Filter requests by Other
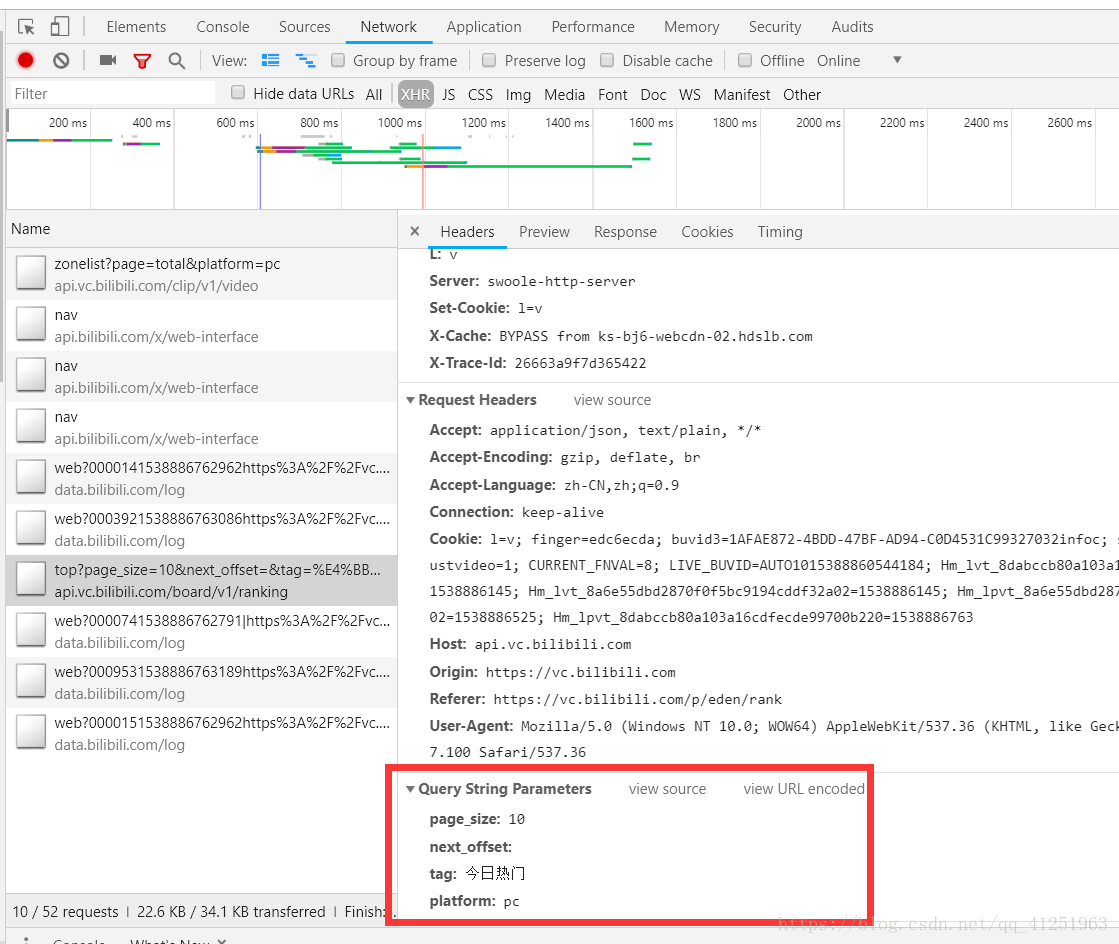 coord(802,94)
